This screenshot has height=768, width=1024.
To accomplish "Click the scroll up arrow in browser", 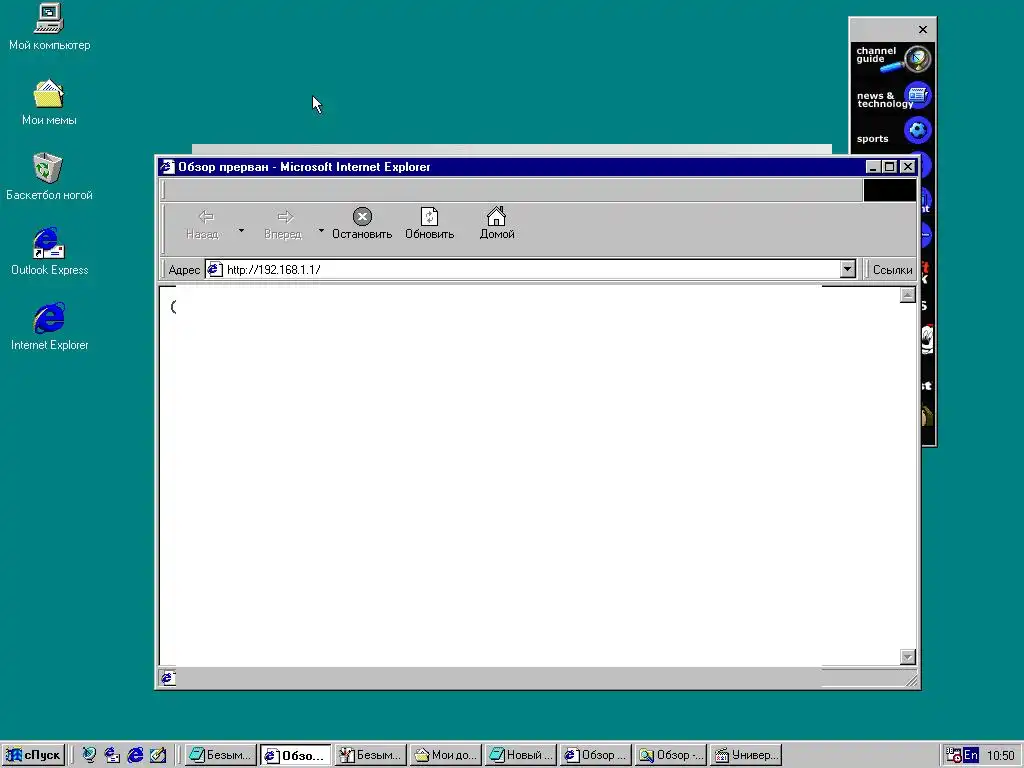I will (x=908, y=295).
